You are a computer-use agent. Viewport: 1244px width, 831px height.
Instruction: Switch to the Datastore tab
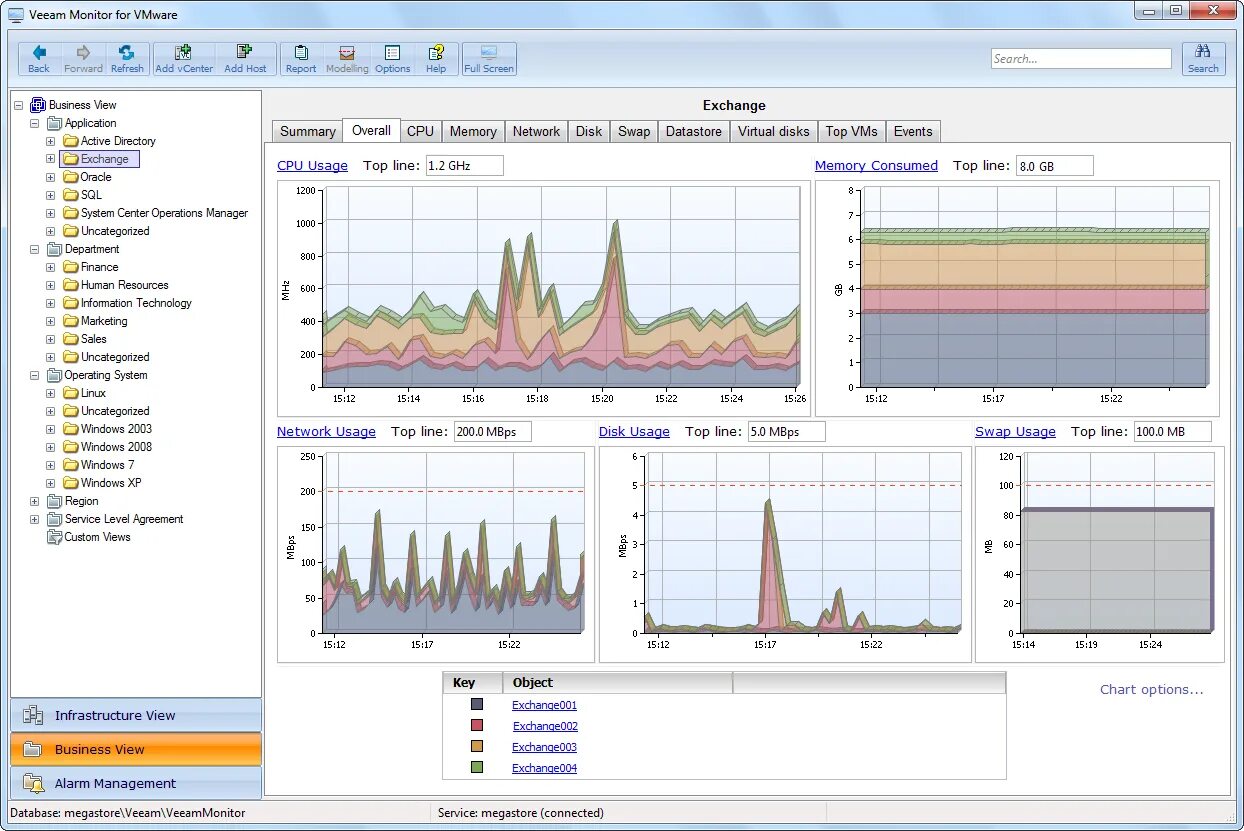coord(693,131)
